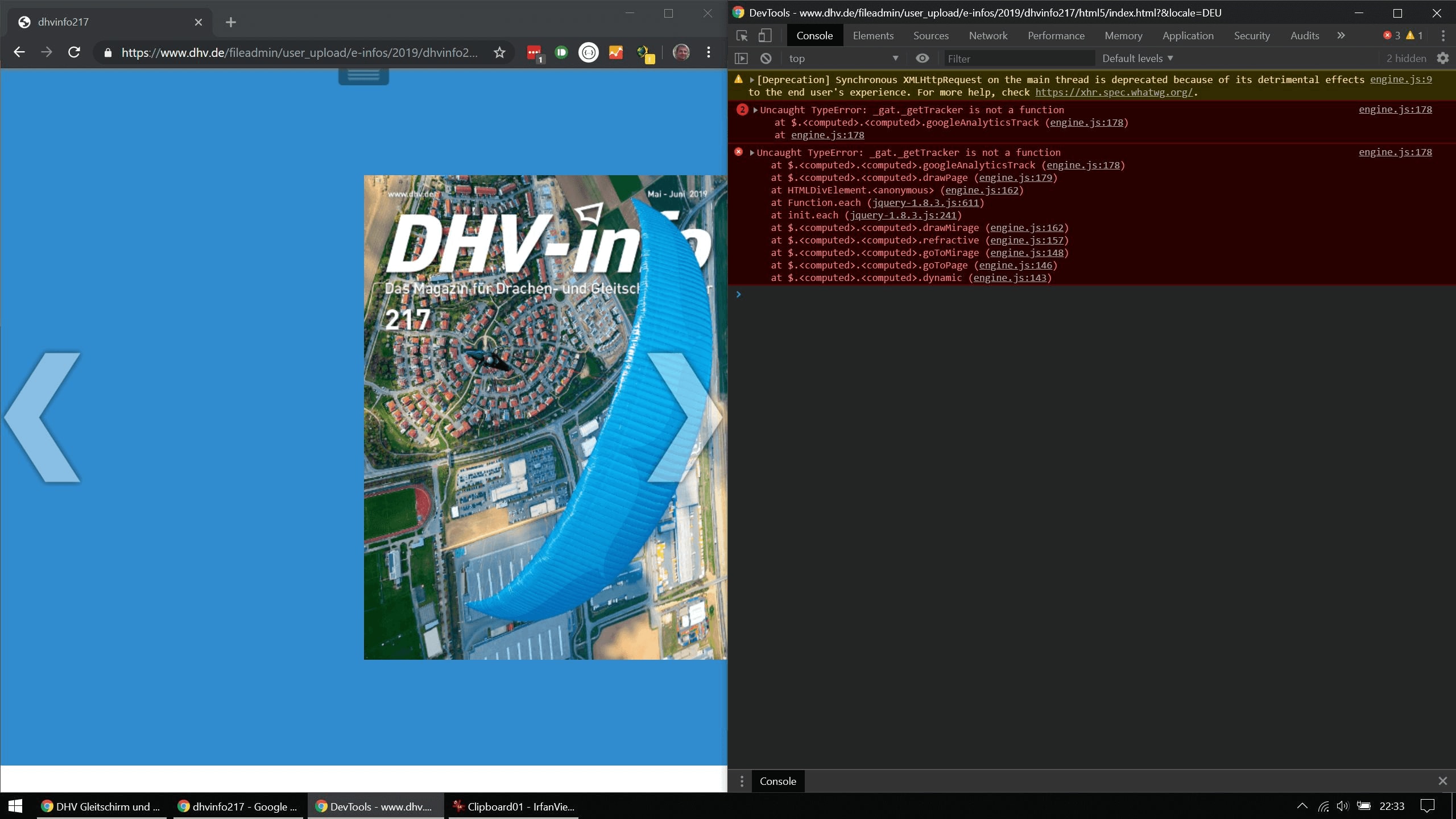Open the xhr.spec.whatwg.org link
The width and height of the screenshot is (1456, 819).
coord(1114,93)
